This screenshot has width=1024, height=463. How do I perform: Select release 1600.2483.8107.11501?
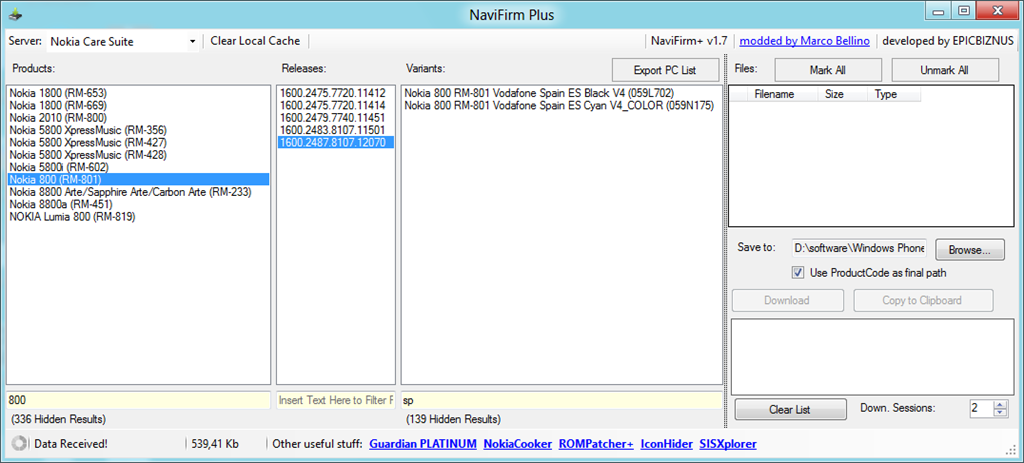[x=333, y=130]
